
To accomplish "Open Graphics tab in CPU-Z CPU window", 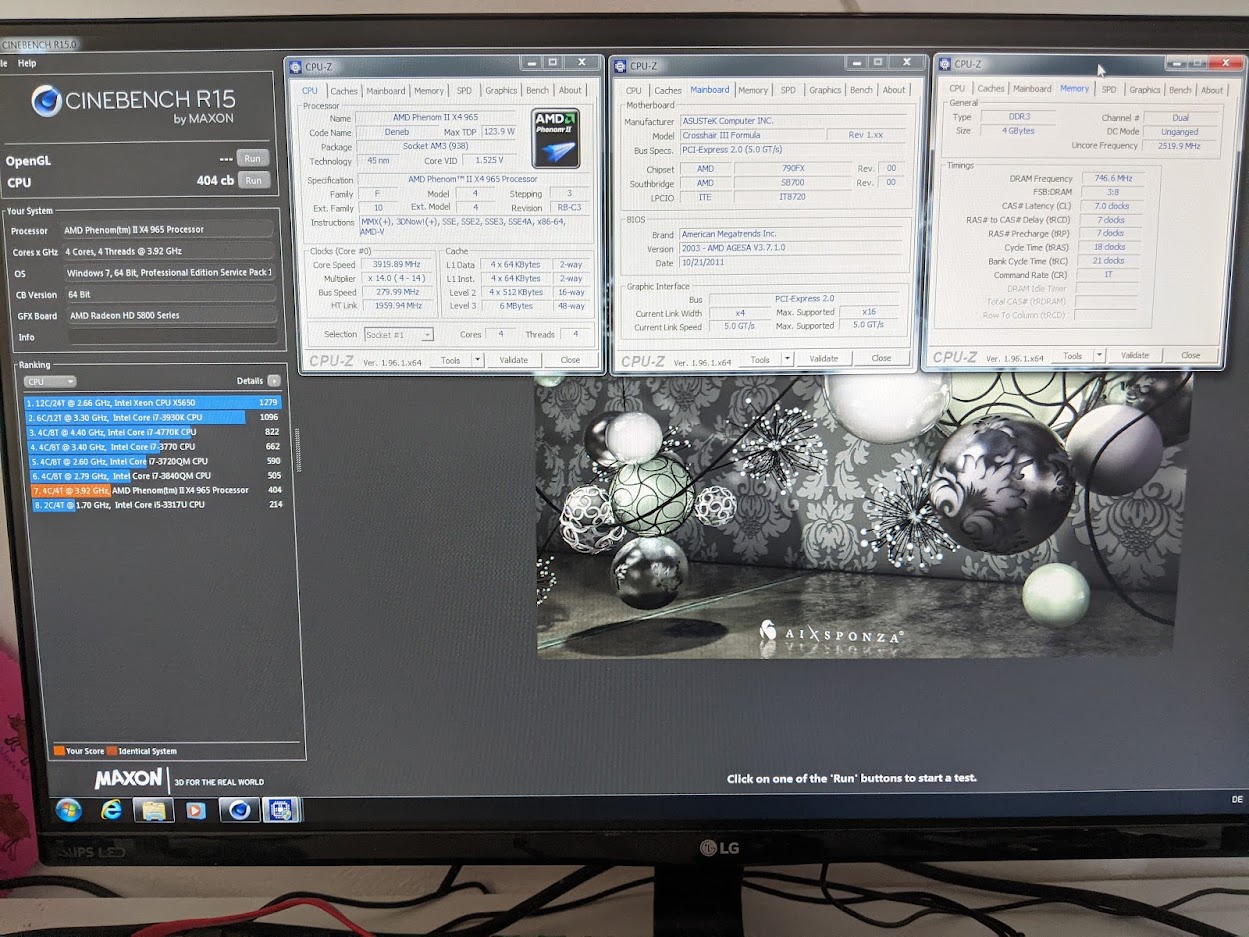I will [501, 91].
